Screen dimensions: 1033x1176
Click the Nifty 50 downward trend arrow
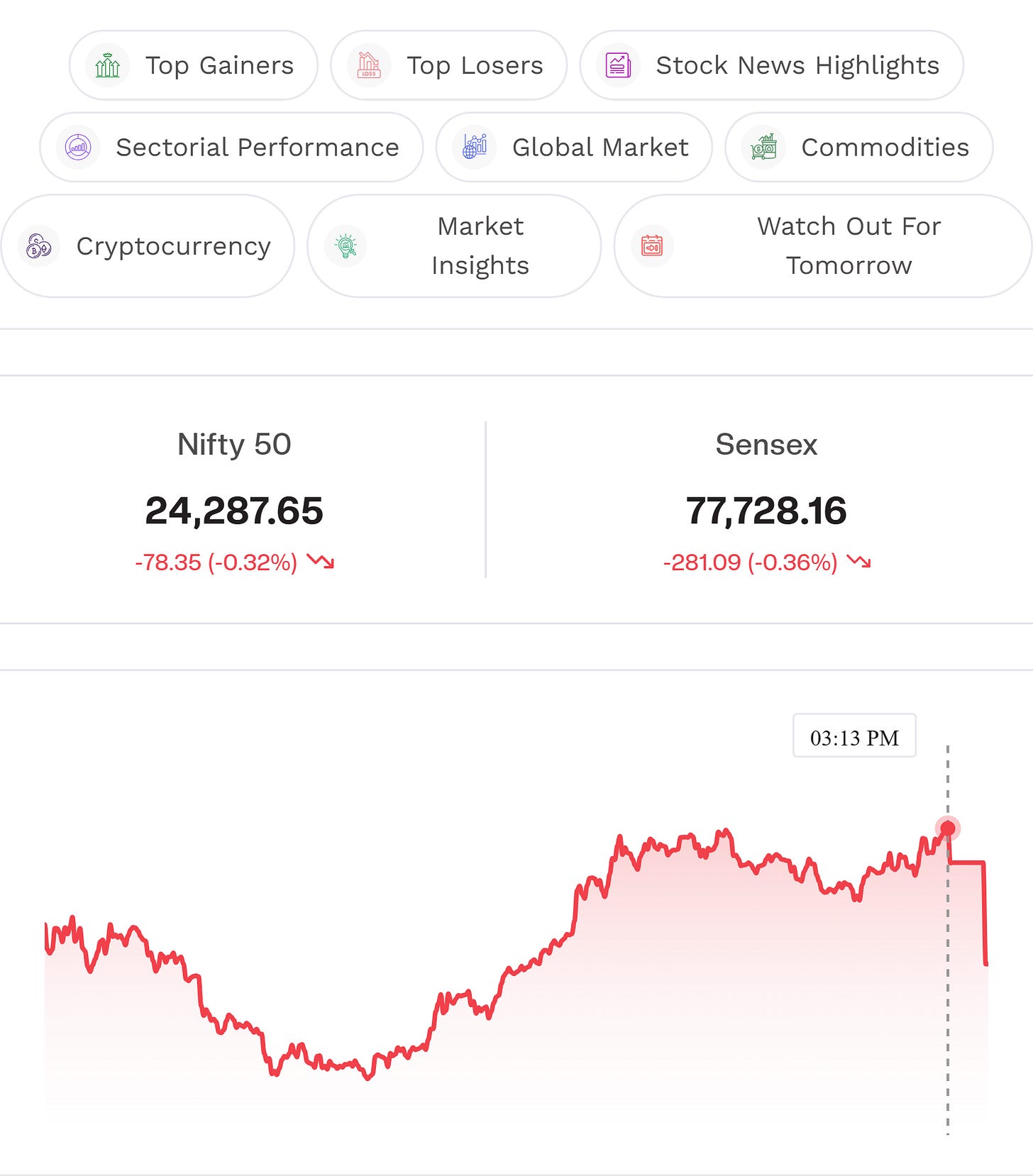coord(321,562)
